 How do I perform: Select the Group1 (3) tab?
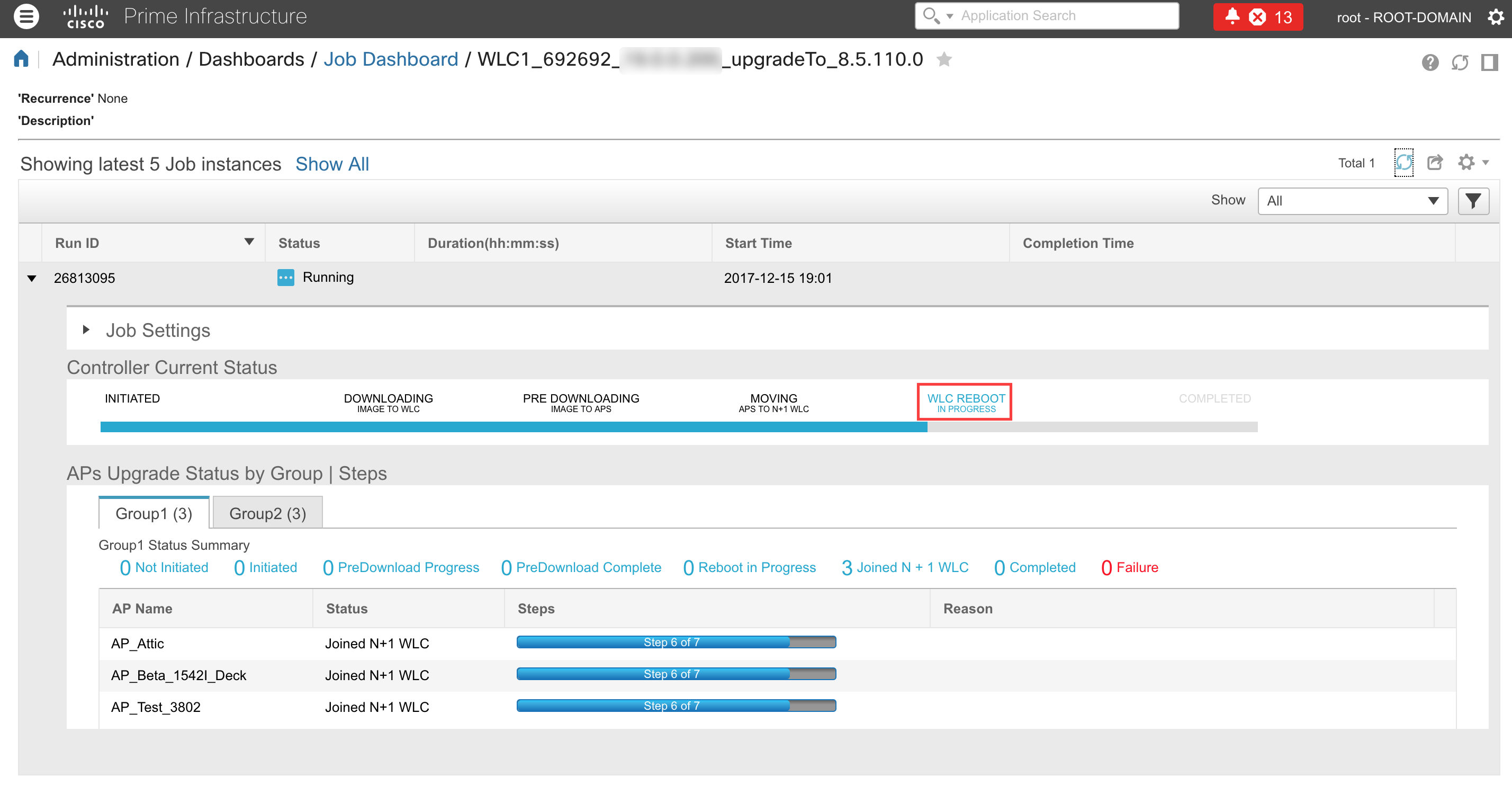(x=154, y=514)
